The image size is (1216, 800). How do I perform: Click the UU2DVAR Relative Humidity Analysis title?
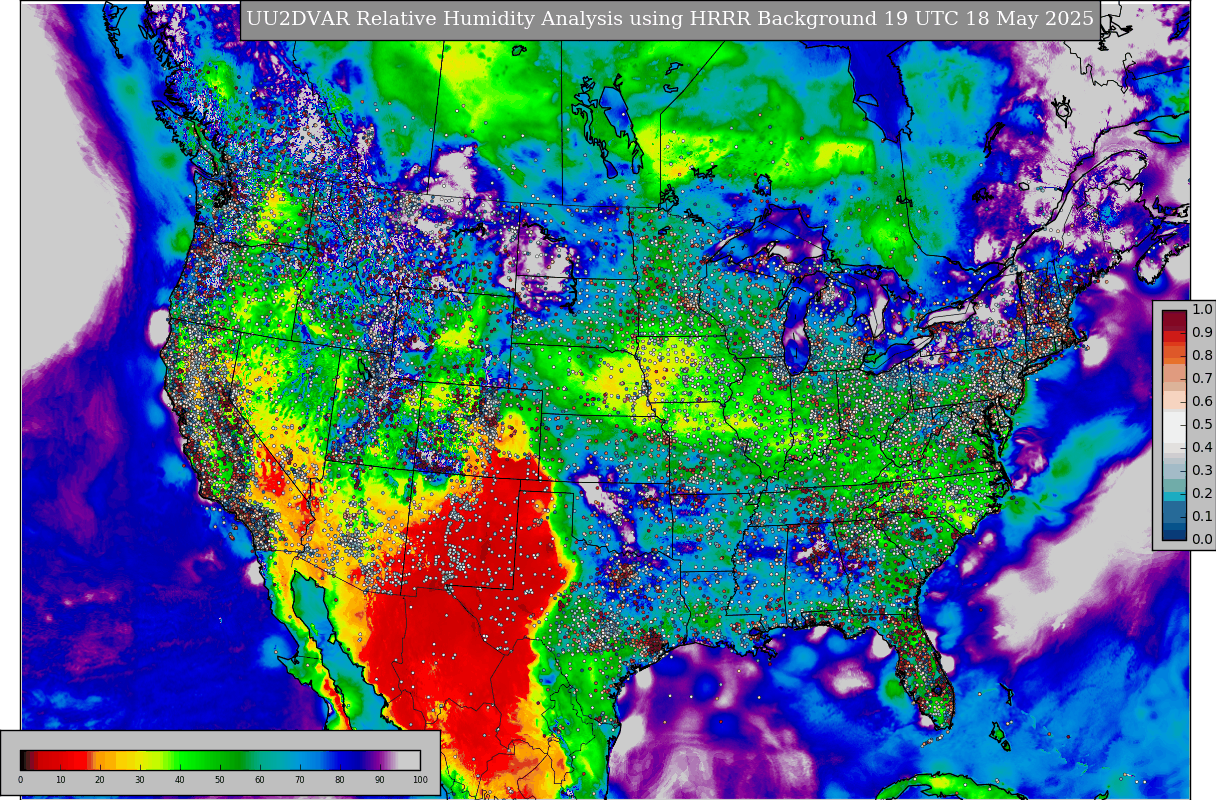pyautogui.click(x=670, y=19)
